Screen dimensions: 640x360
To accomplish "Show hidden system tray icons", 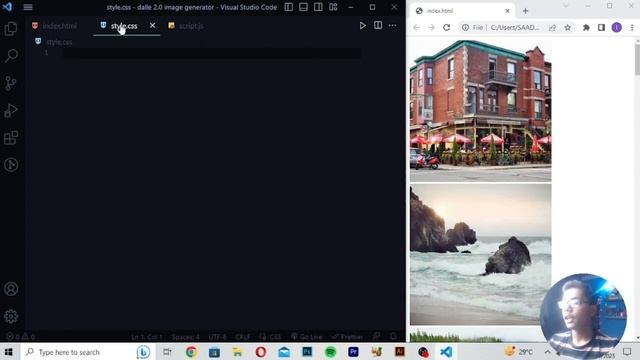I will coord(547,352).
